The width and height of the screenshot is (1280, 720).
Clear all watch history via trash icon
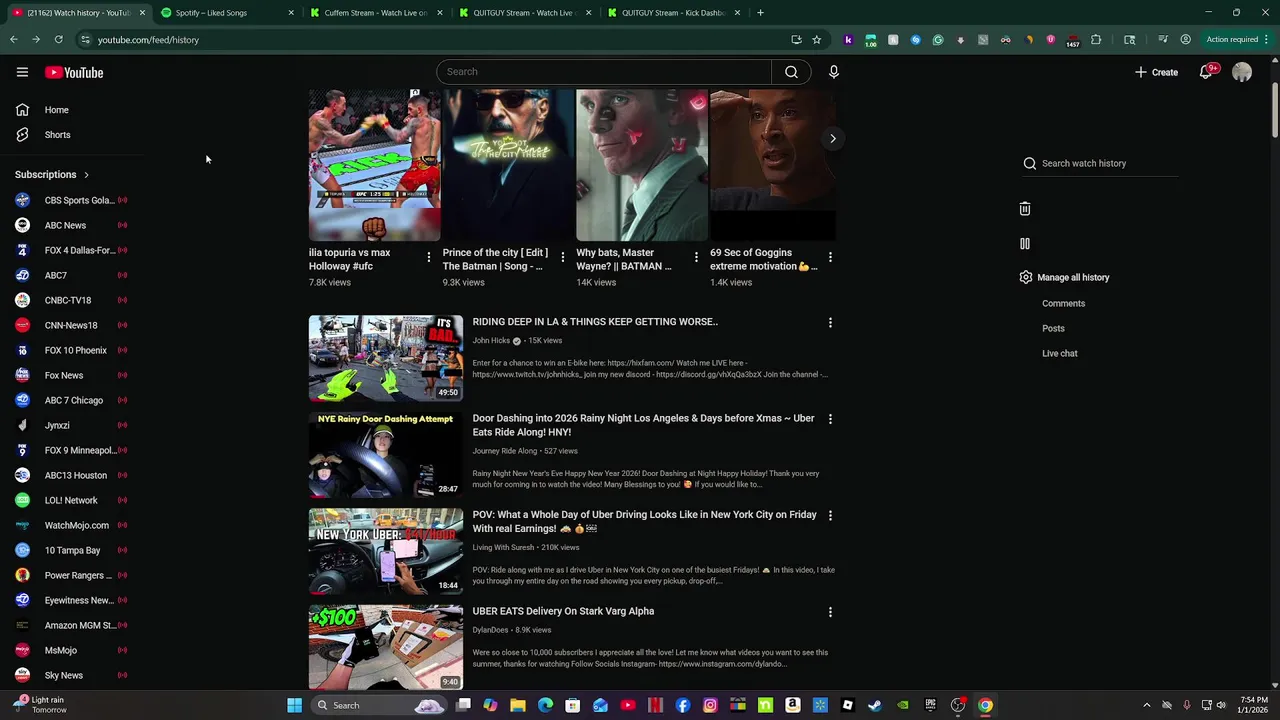(1025, 209)
